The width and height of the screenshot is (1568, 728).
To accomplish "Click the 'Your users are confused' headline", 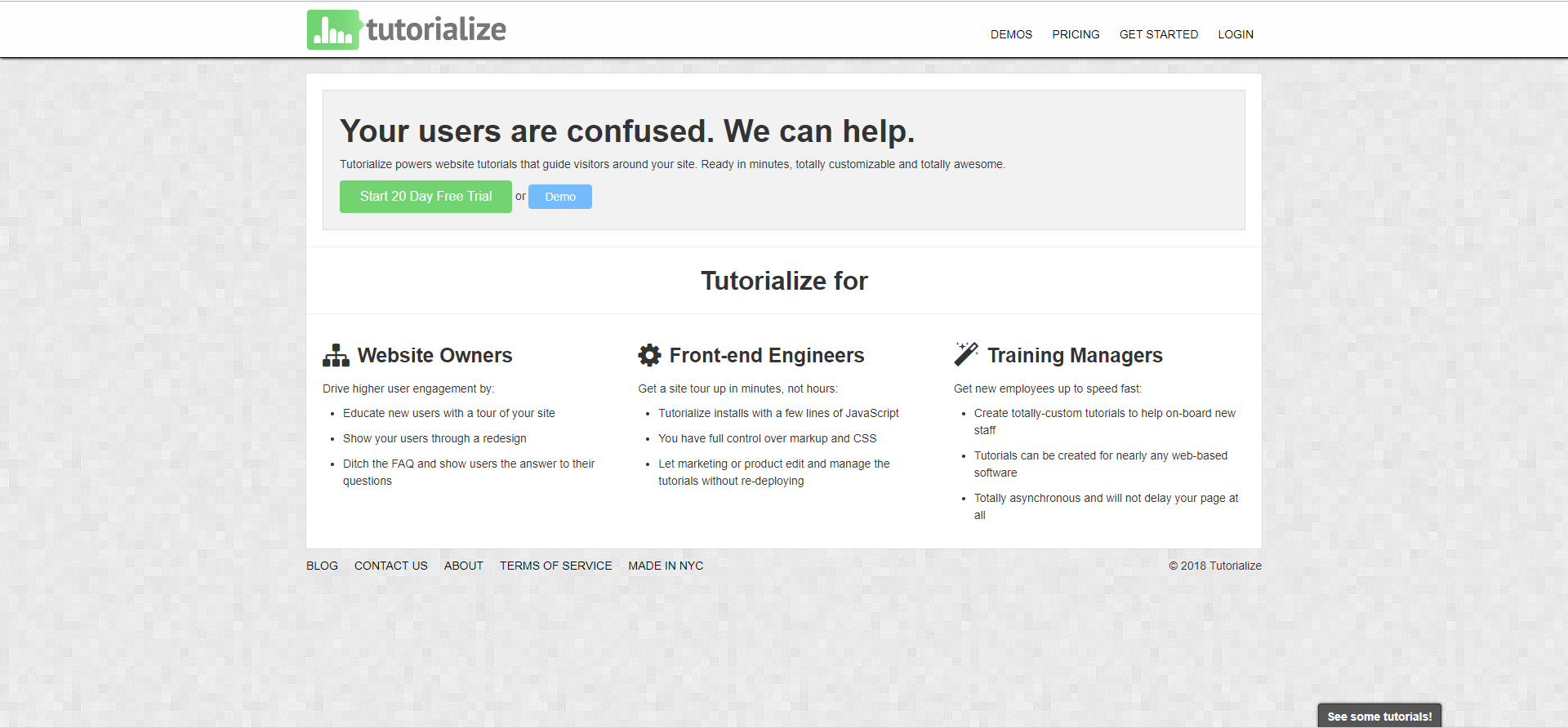I will pos(627,131).
